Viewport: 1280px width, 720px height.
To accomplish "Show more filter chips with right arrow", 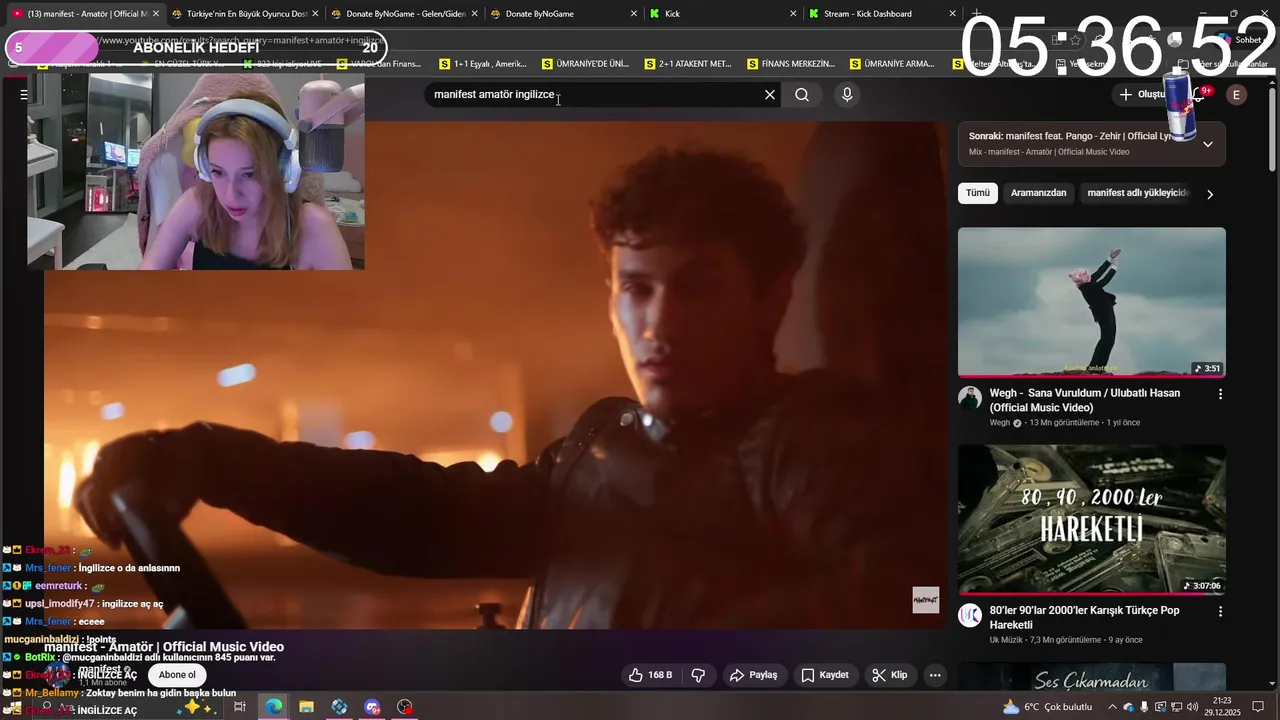I will [x=1210, y=194].
